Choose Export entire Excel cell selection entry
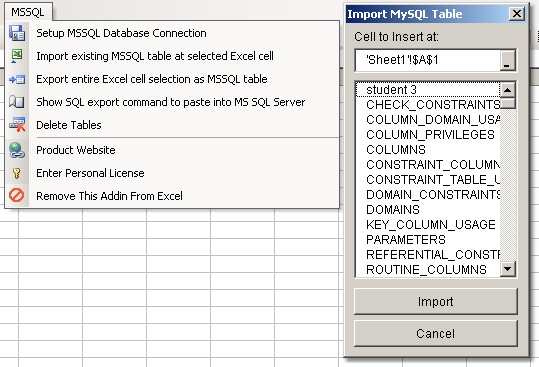Viewport: 539px width, 367px height. pyautogui.click(x=152, y=79)
